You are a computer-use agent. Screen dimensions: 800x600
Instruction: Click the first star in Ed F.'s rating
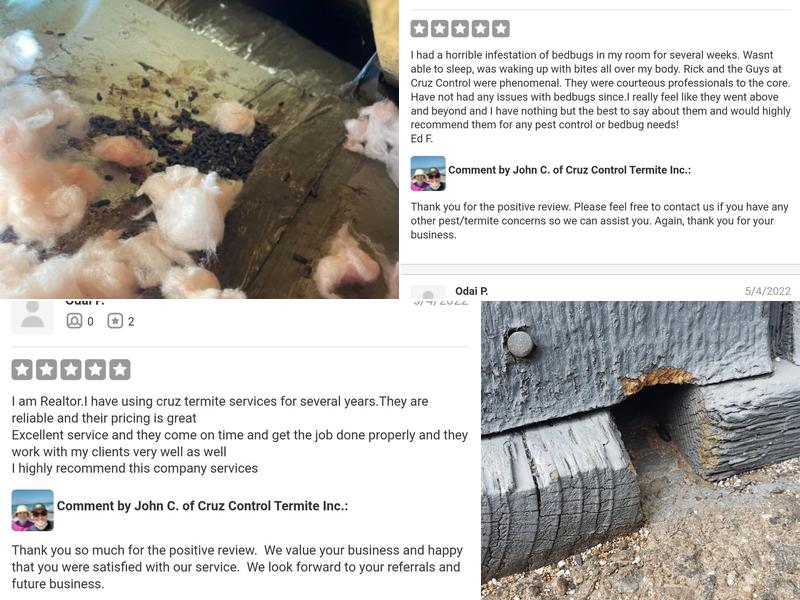[419, 29]
